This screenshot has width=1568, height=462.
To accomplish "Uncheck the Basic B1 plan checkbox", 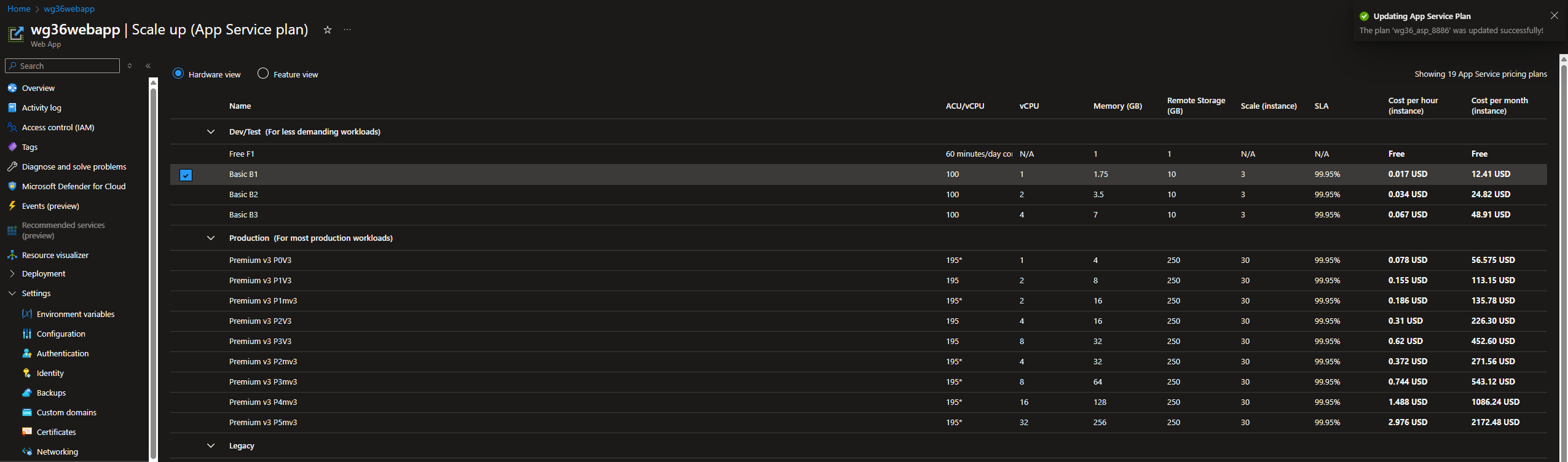I will point(186,175).
